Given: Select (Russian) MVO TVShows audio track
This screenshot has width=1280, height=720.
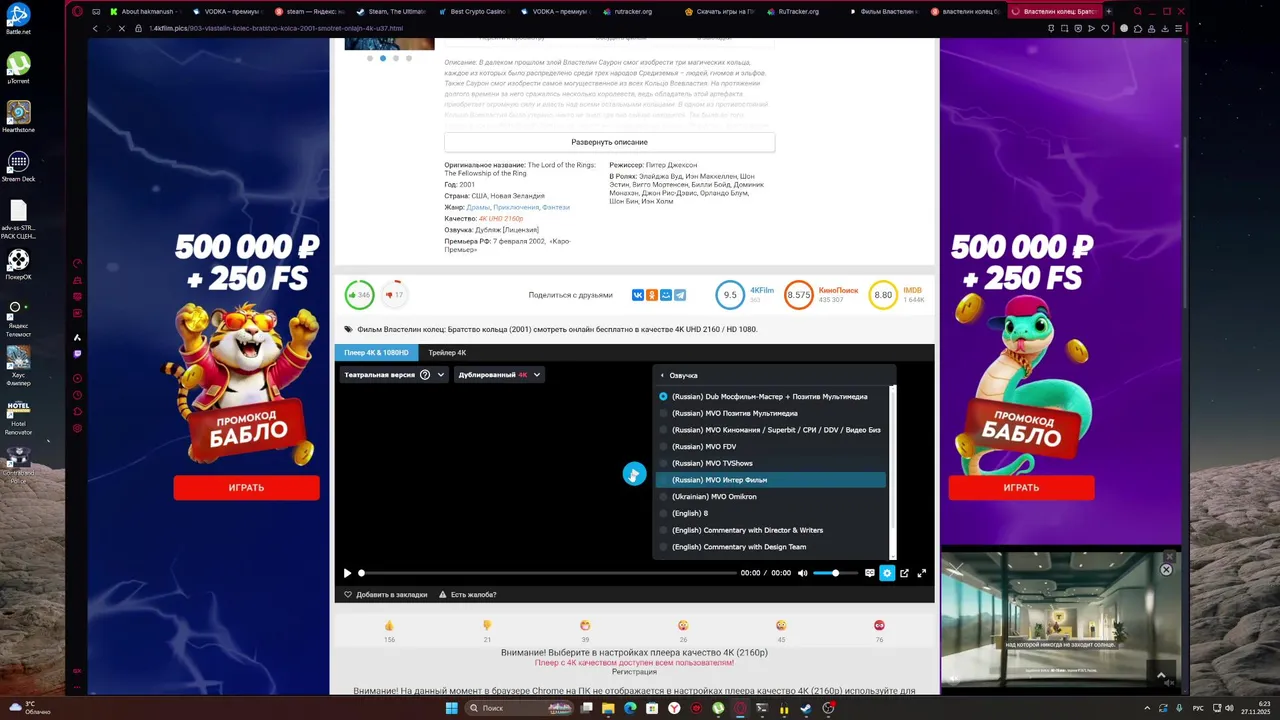Looking at the screenshot, I should click(x=771, y=463).
